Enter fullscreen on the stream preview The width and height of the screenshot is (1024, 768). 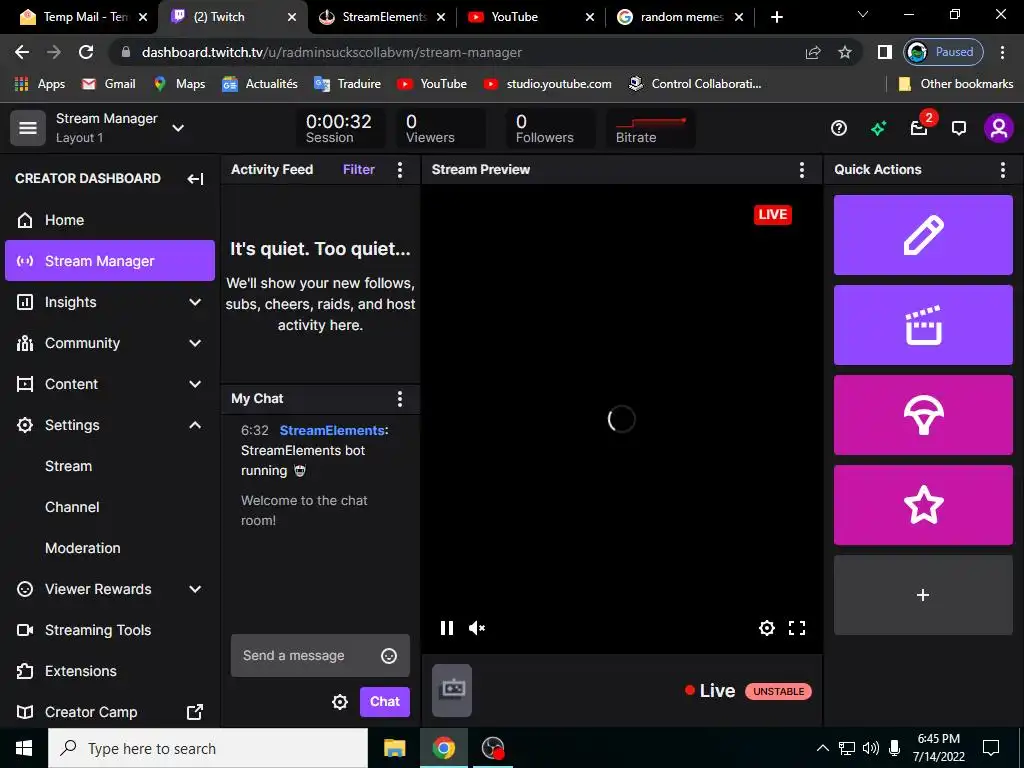point(797,628)
